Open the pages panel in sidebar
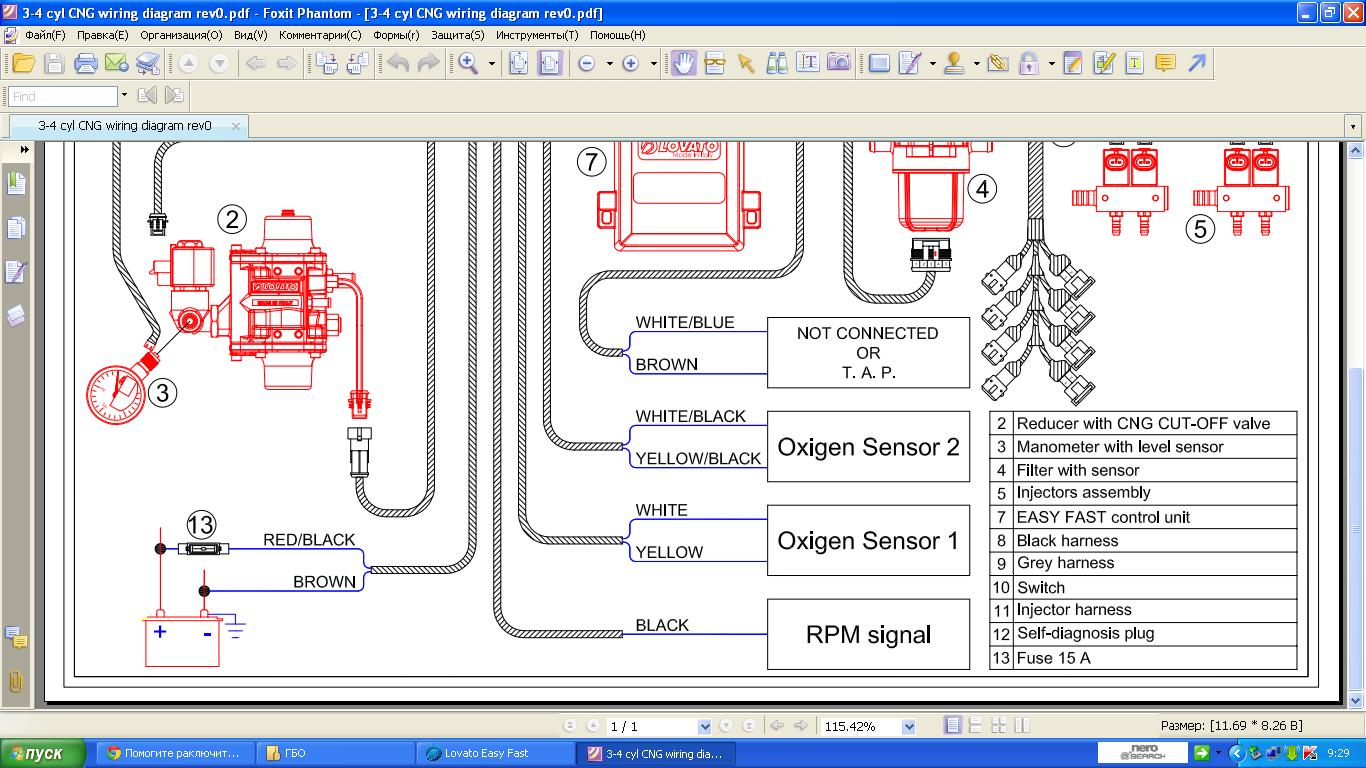Viewport: 1366px width, 768px height. point(16,228)
